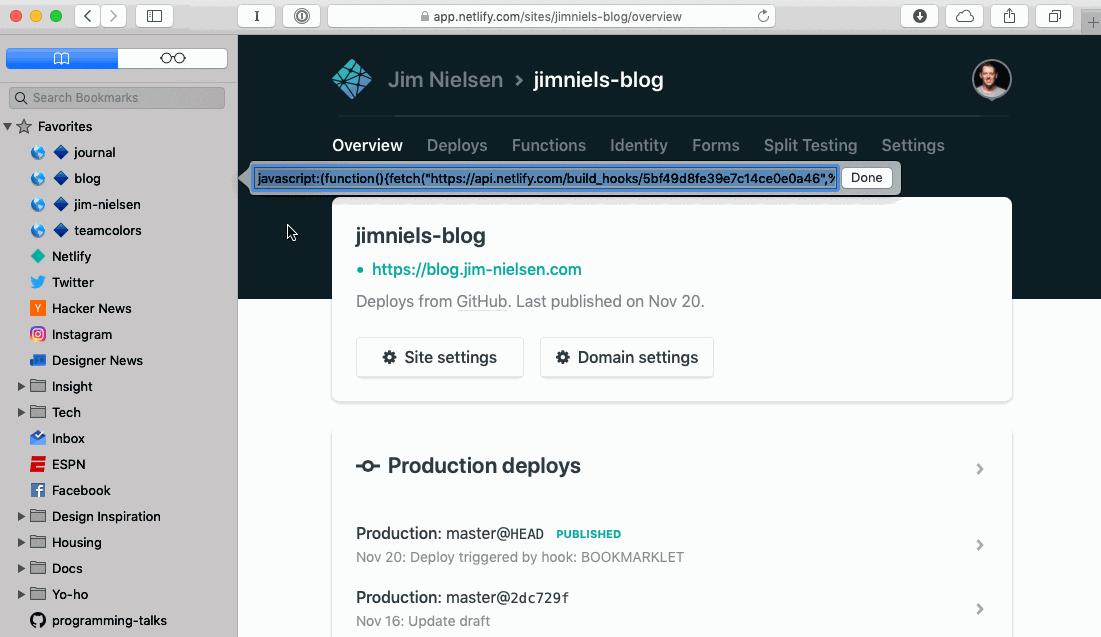
Task: Switch to Reading List glasses tab
Action: pos(173,58)
